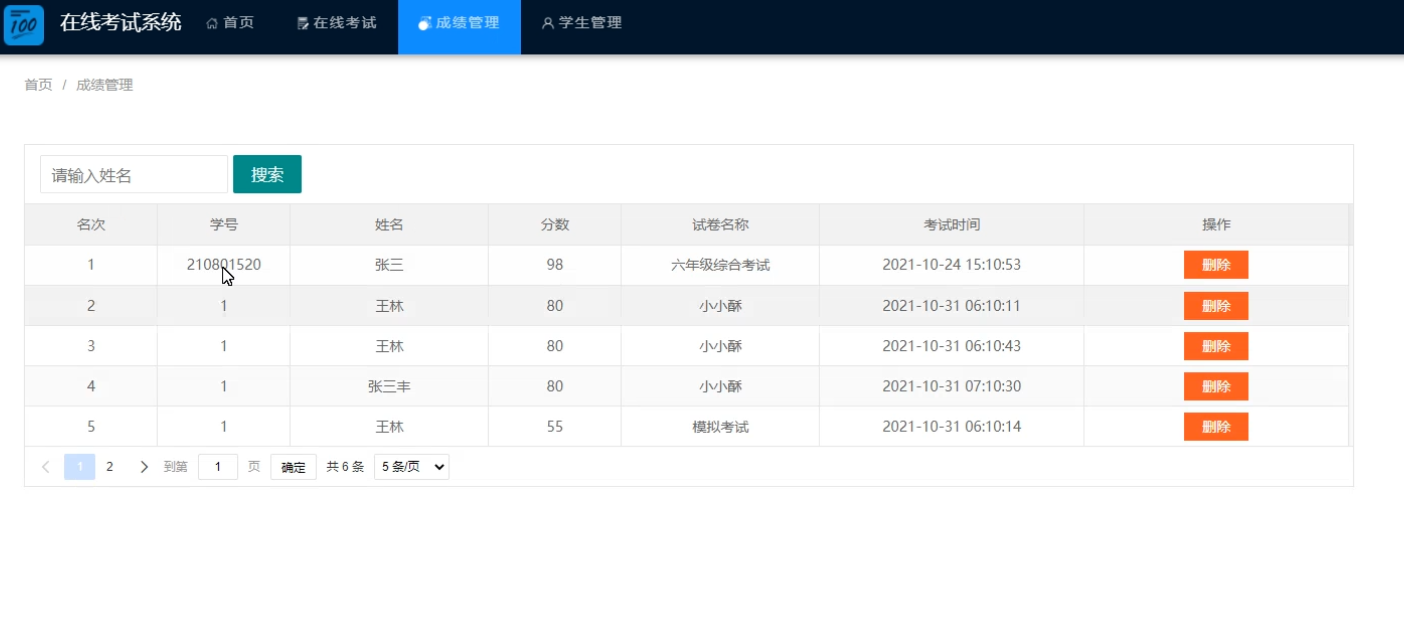Screen dimensions: 1404x640
Task: Click the 模拟考试 paper name cell
Action: point(720,427)
